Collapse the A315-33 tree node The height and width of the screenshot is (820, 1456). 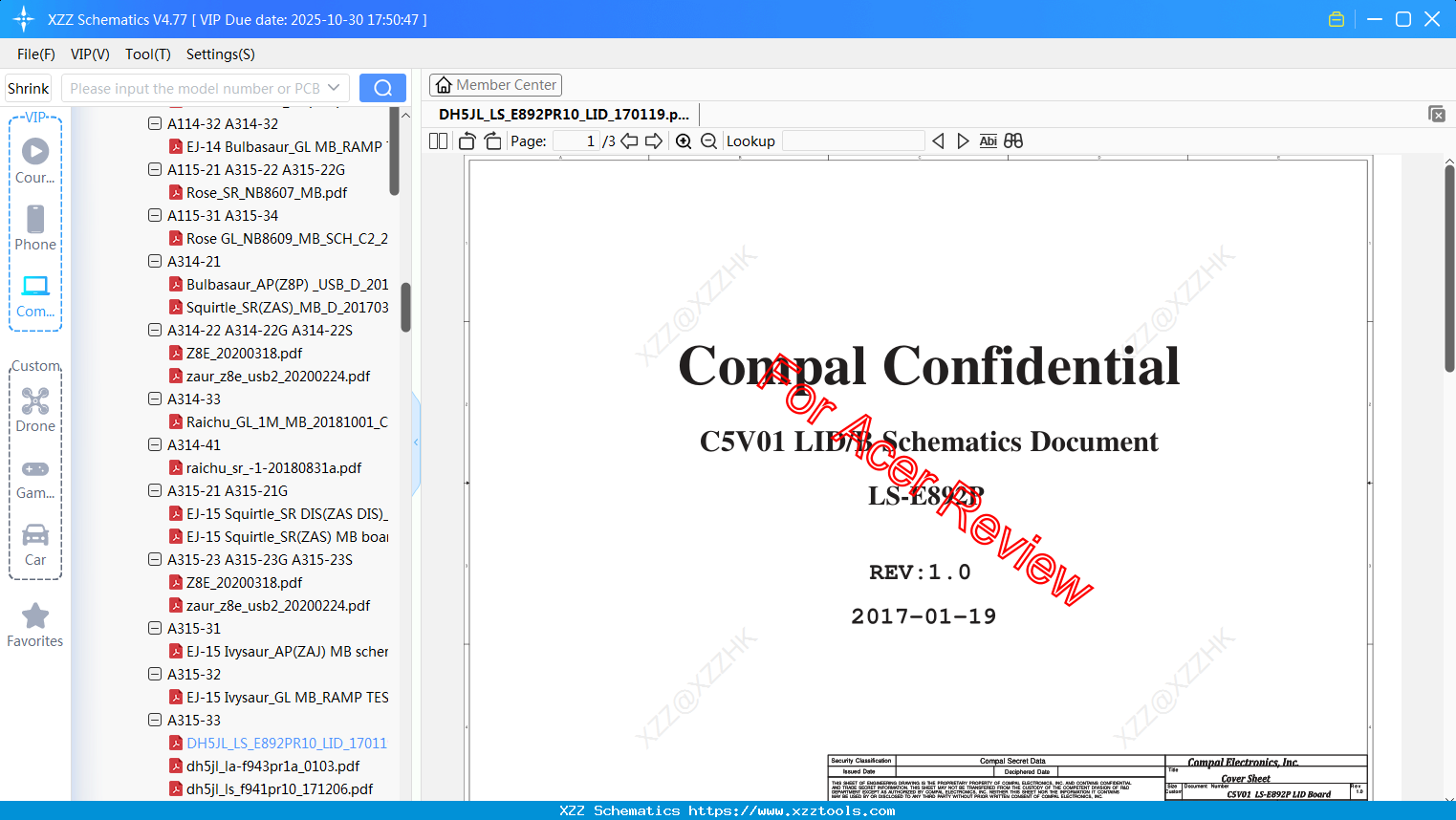click(x=155, y=720)
